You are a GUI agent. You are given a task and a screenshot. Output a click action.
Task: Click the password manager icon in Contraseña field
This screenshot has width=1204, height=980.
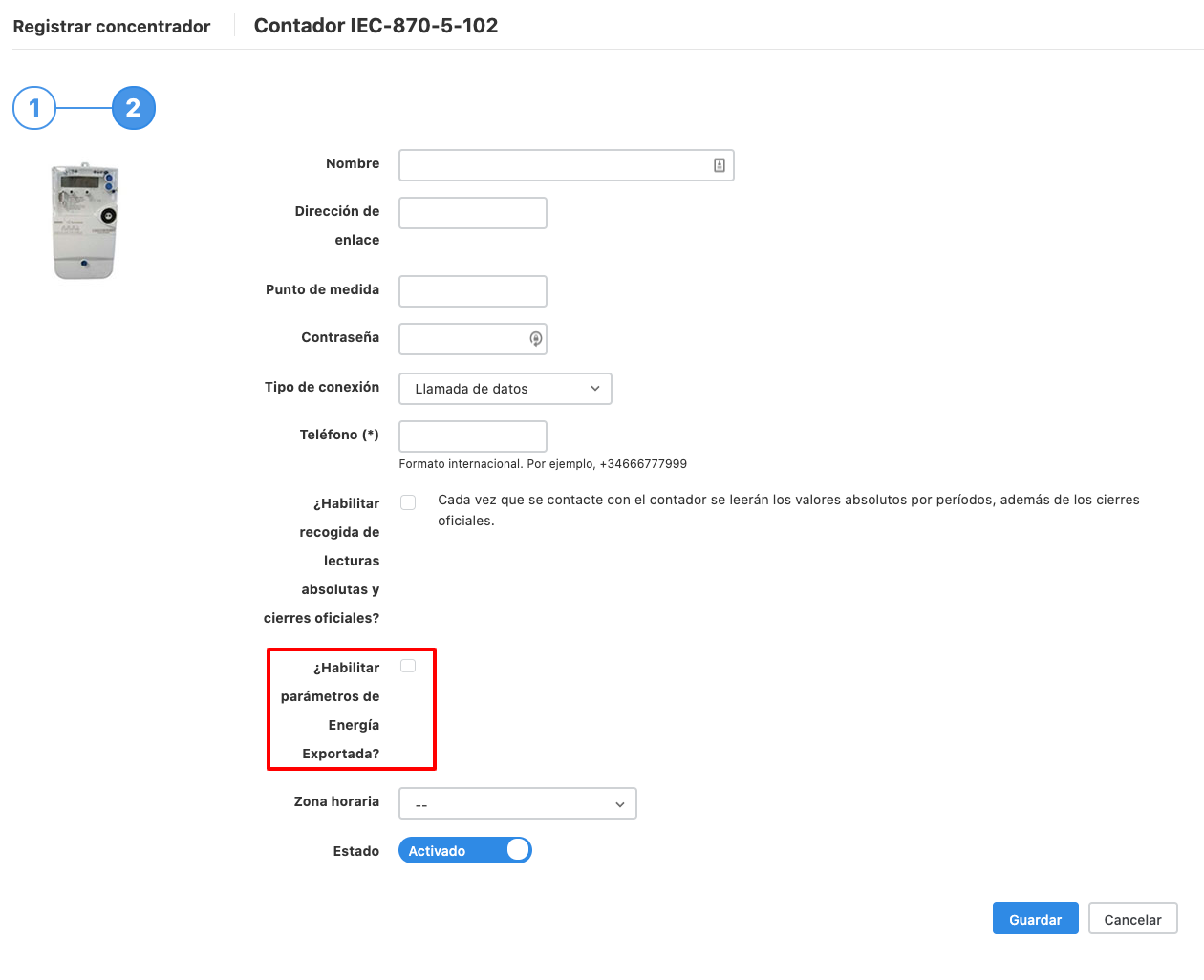pos(536,338)
